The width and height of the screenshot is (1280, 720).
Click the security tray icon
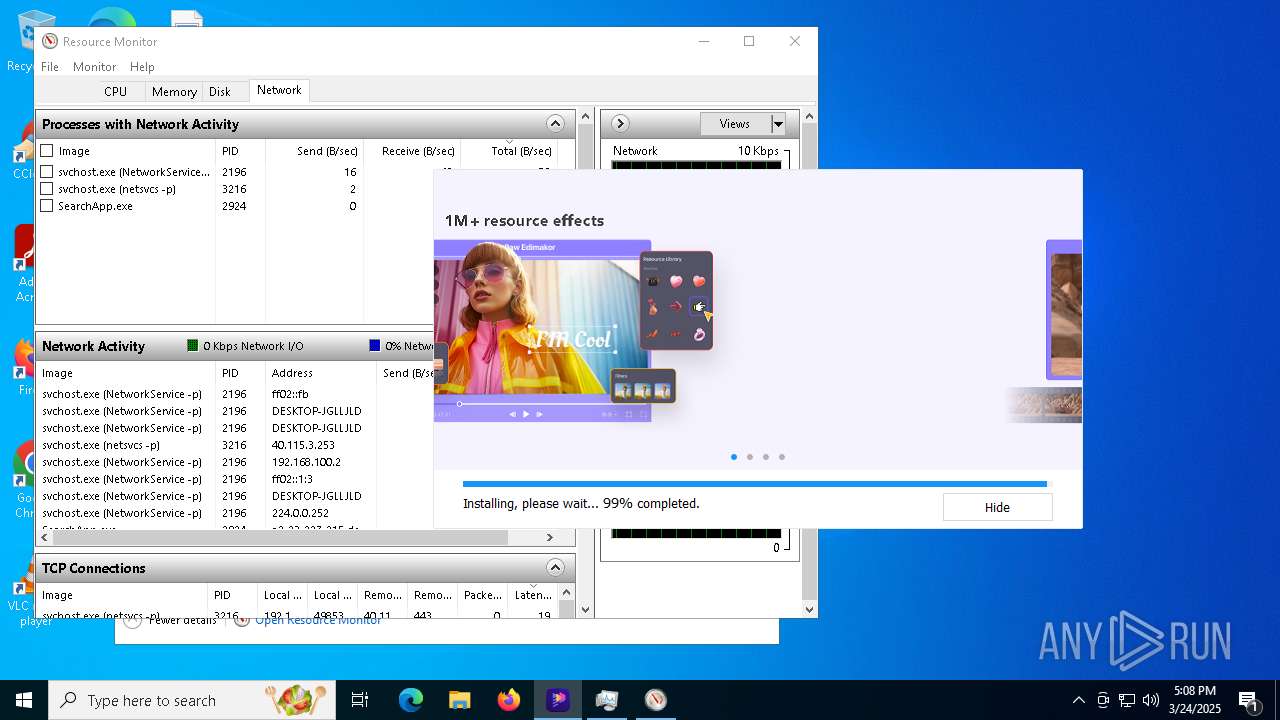(x=1103, y=700)
